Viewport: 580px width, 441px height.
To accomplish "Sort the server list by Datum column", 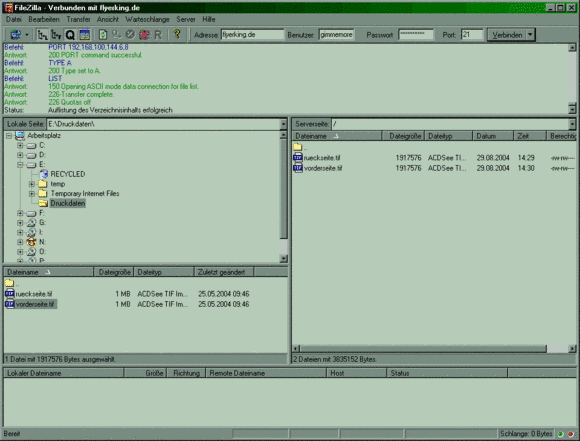I will point(493,136).
